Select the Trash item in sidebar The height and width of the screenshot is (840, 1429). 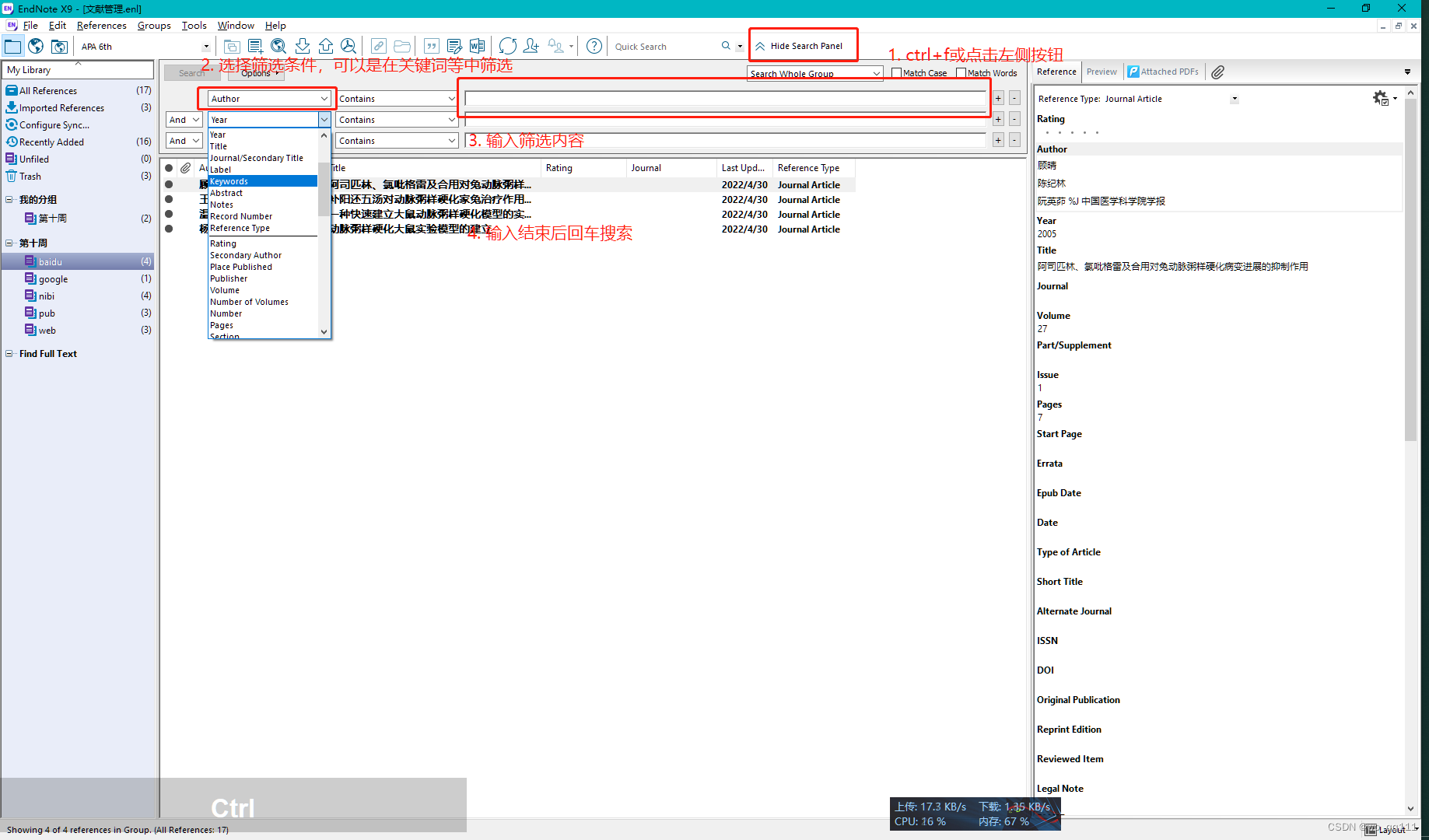point(78,177)
